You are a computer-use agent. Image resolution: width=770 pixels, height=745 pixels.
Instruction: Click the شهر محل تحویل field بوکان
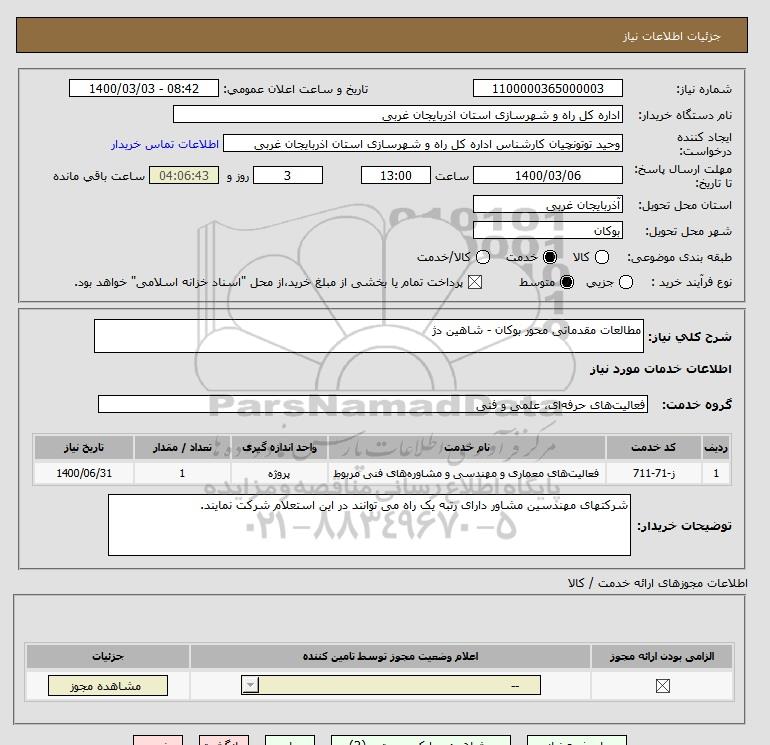pos(548,230)
